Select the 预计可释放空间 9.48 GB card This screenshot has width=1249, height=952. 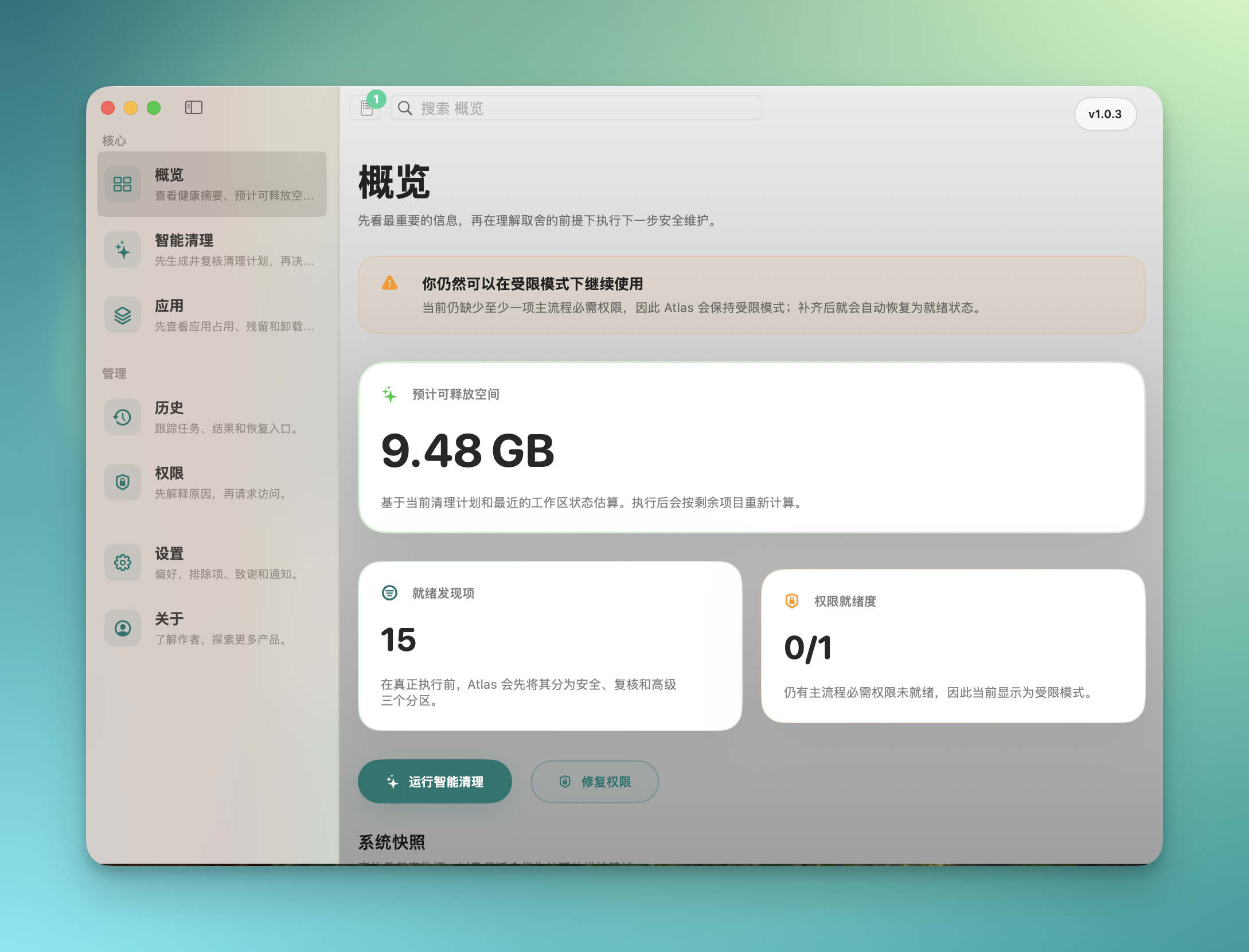751,447
